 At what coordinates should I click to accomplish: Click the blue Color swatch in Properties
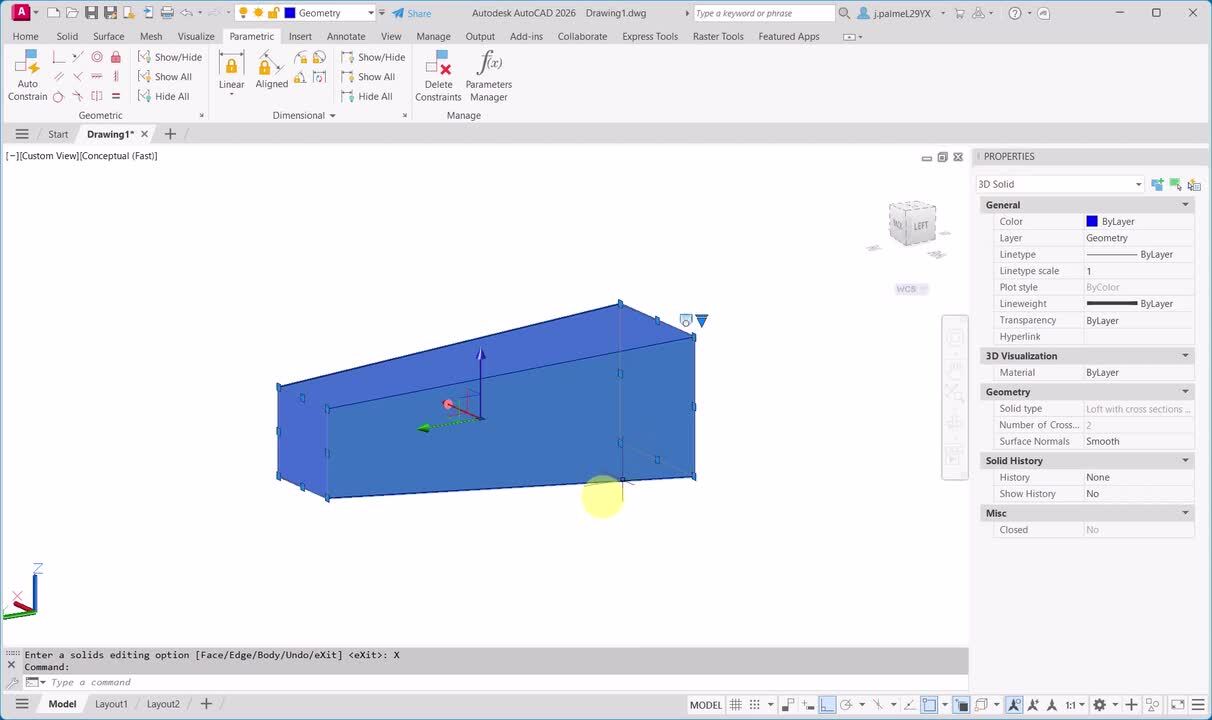point(1092,222)
